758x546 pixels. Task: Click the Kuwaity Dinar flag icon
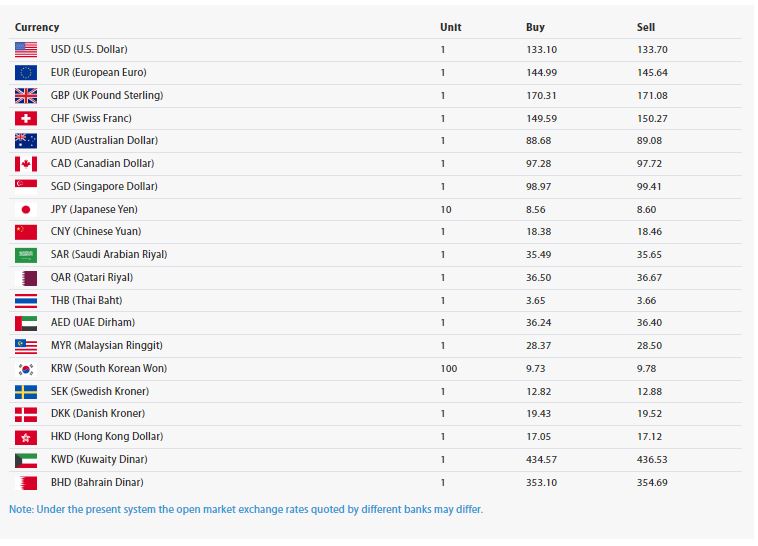tap(26, 459)
